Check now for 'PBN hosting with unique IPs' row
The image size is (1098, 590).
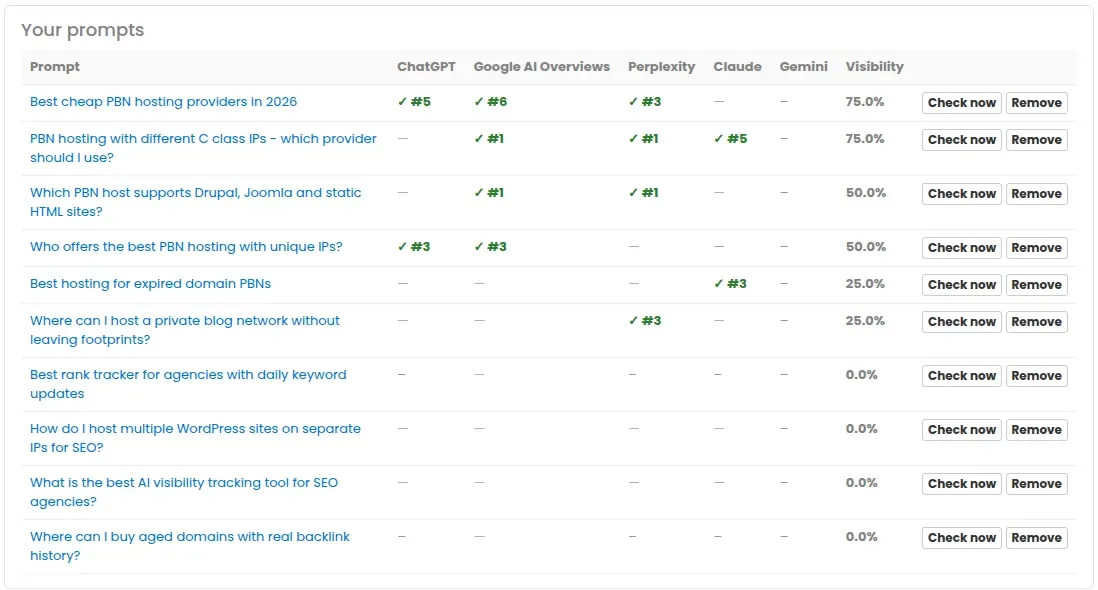(x=961, y=248)
